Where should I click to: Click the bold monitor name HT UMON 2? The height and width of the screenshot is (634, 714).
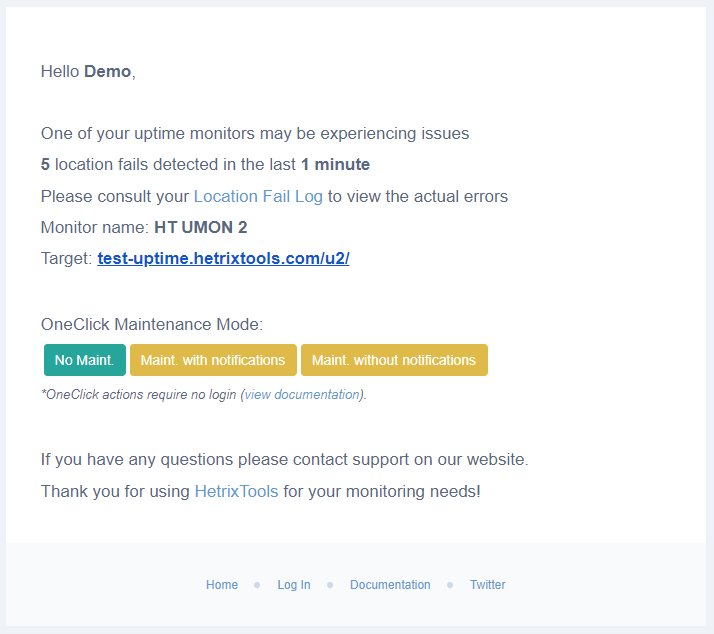pyautogui.click(x=201, y=227)
